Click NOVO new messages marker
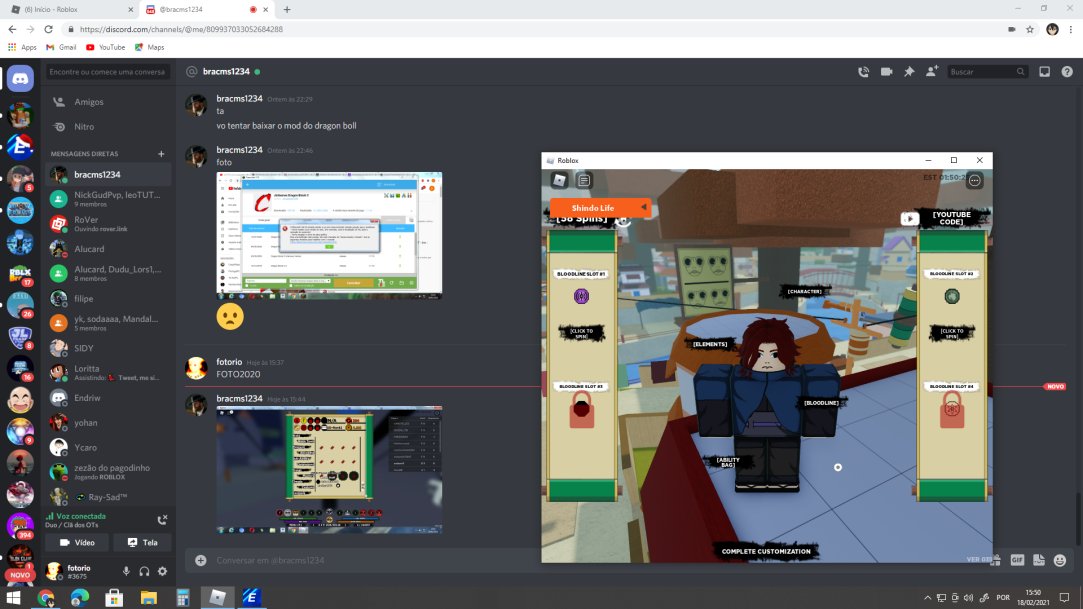 (x=1055, y=387)
